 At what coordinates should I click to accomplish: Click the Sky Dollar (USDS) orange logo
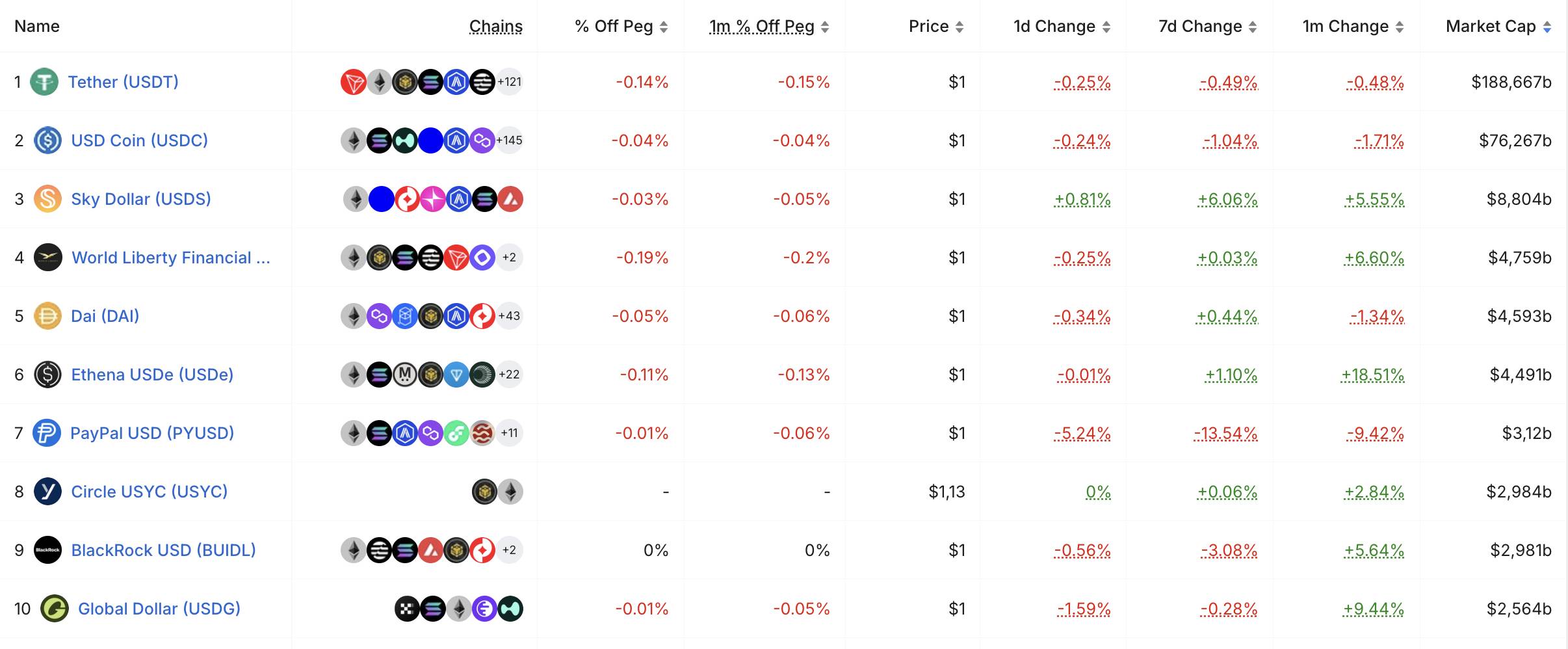[47, 199]
